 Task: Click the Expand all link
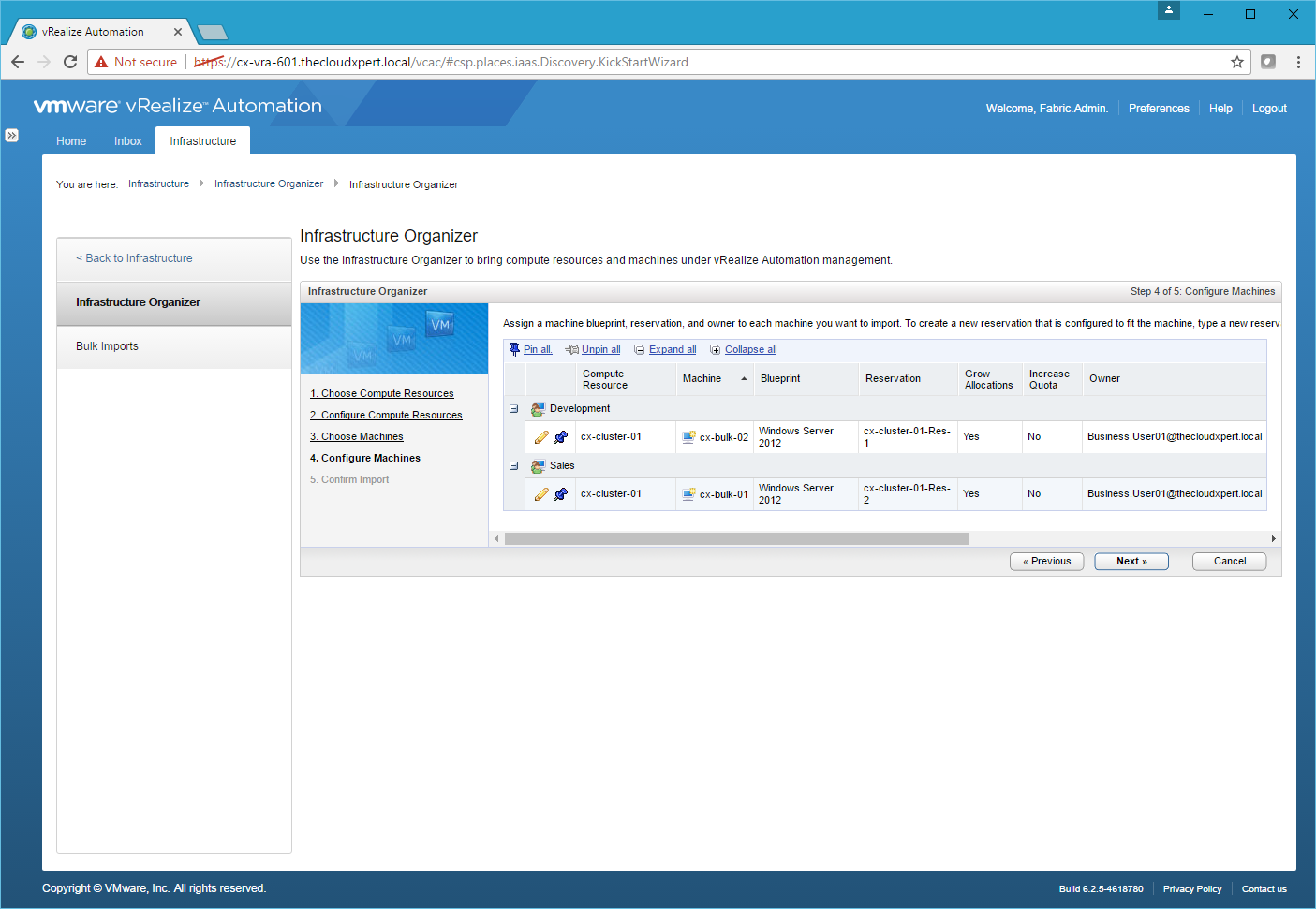[x=672, y=350]
